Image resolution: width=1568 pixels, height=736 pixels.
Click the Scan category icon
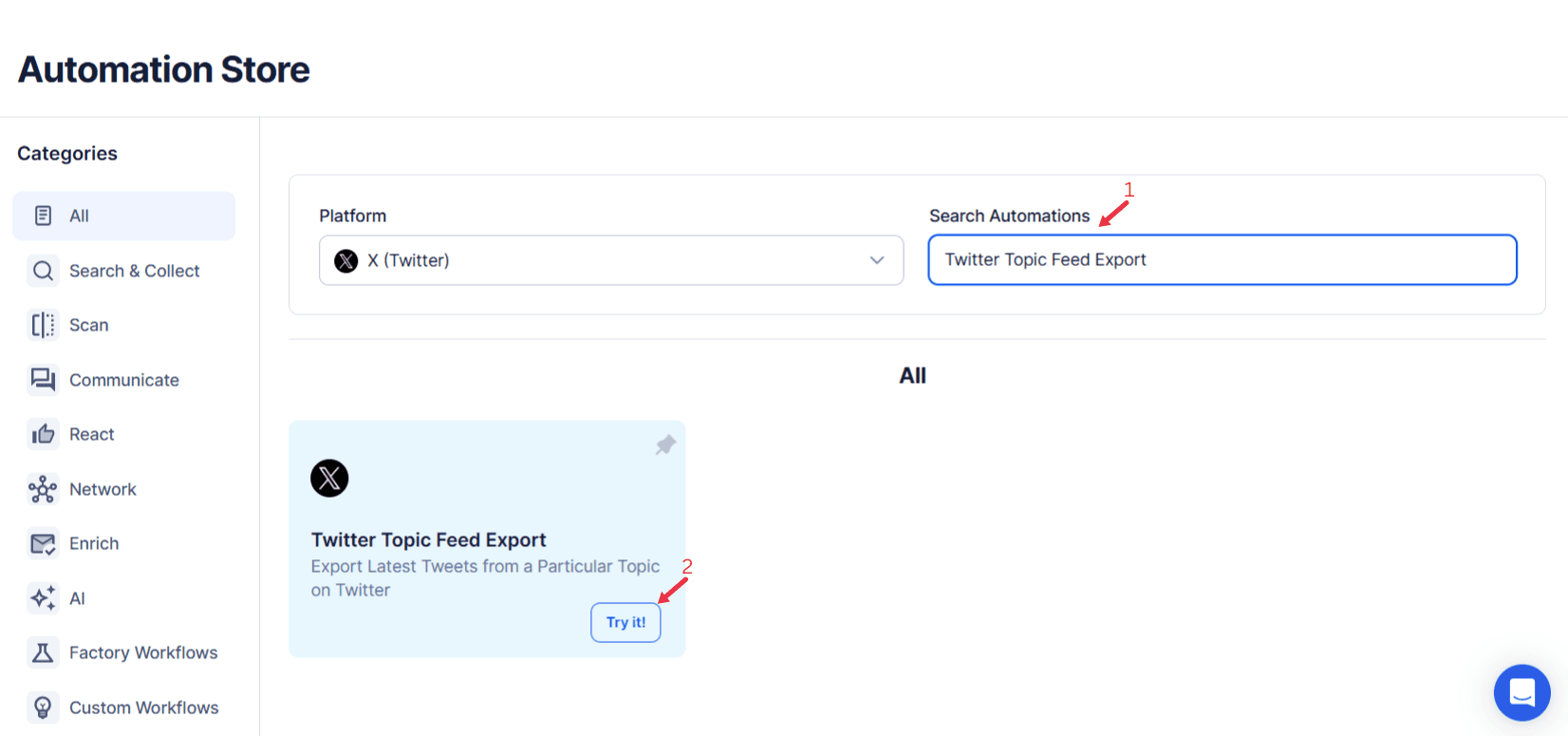pyautogui.click(x=43, y=325)
